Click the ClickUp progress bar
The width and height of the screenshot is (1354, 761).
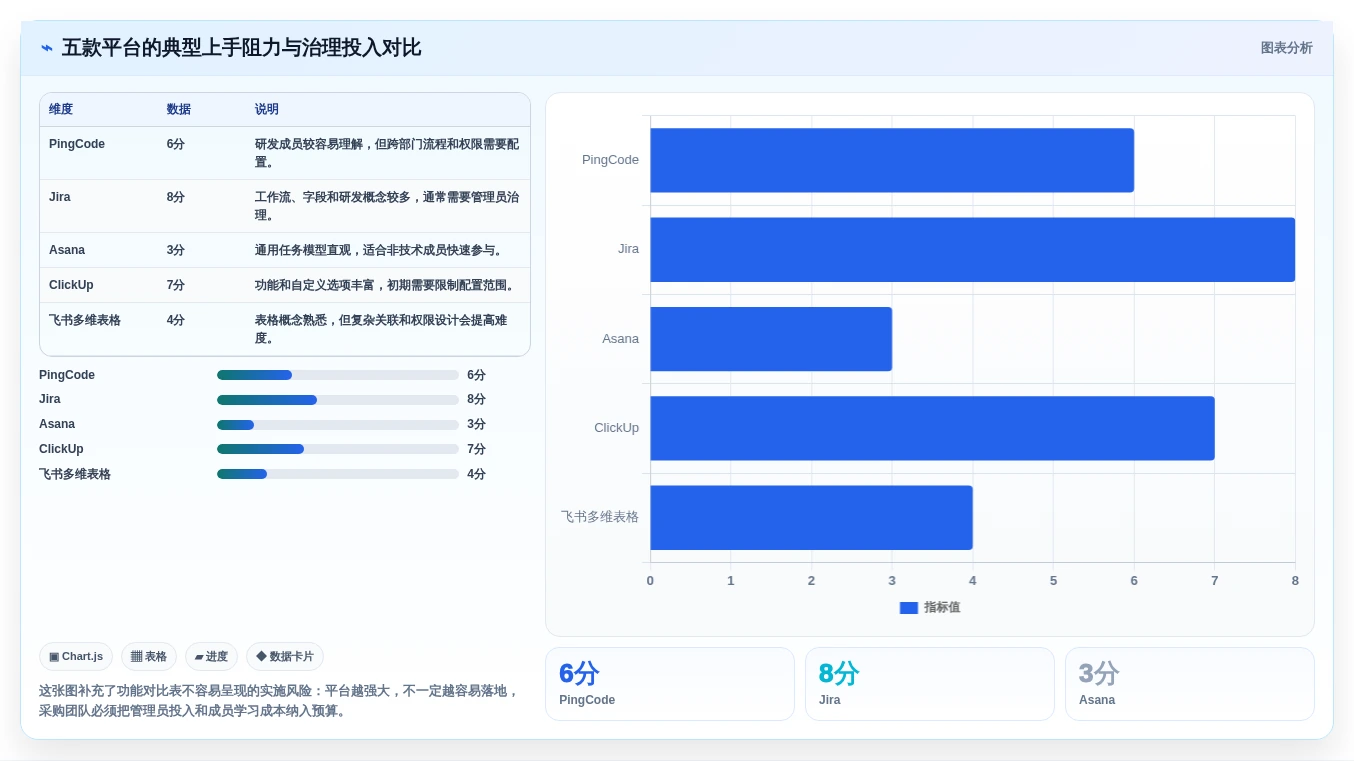pyautogui.click(x=338, y=449)
